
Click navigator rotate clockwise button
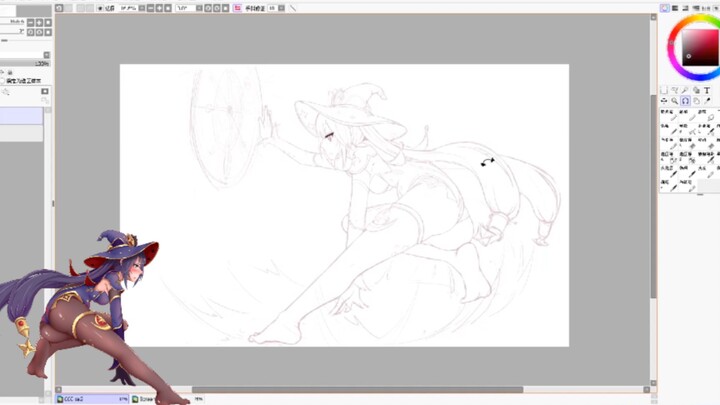(39, 32)
